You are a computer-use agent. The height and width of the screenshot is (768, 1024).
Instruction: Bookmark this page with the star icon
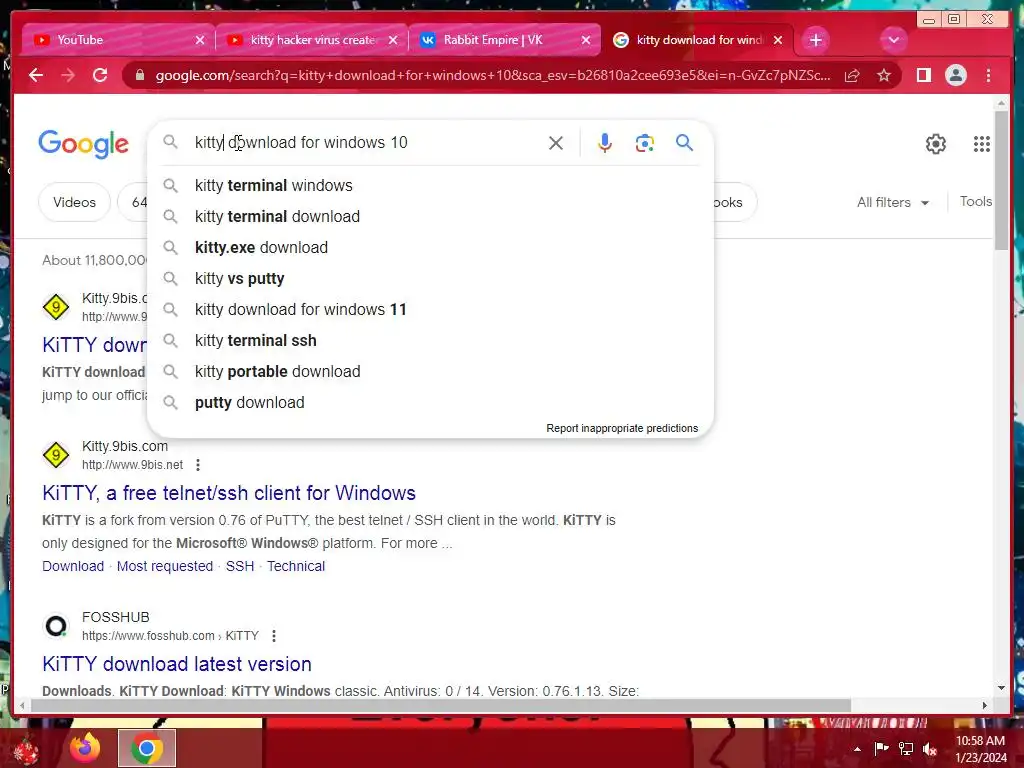[x=884, y=76]
